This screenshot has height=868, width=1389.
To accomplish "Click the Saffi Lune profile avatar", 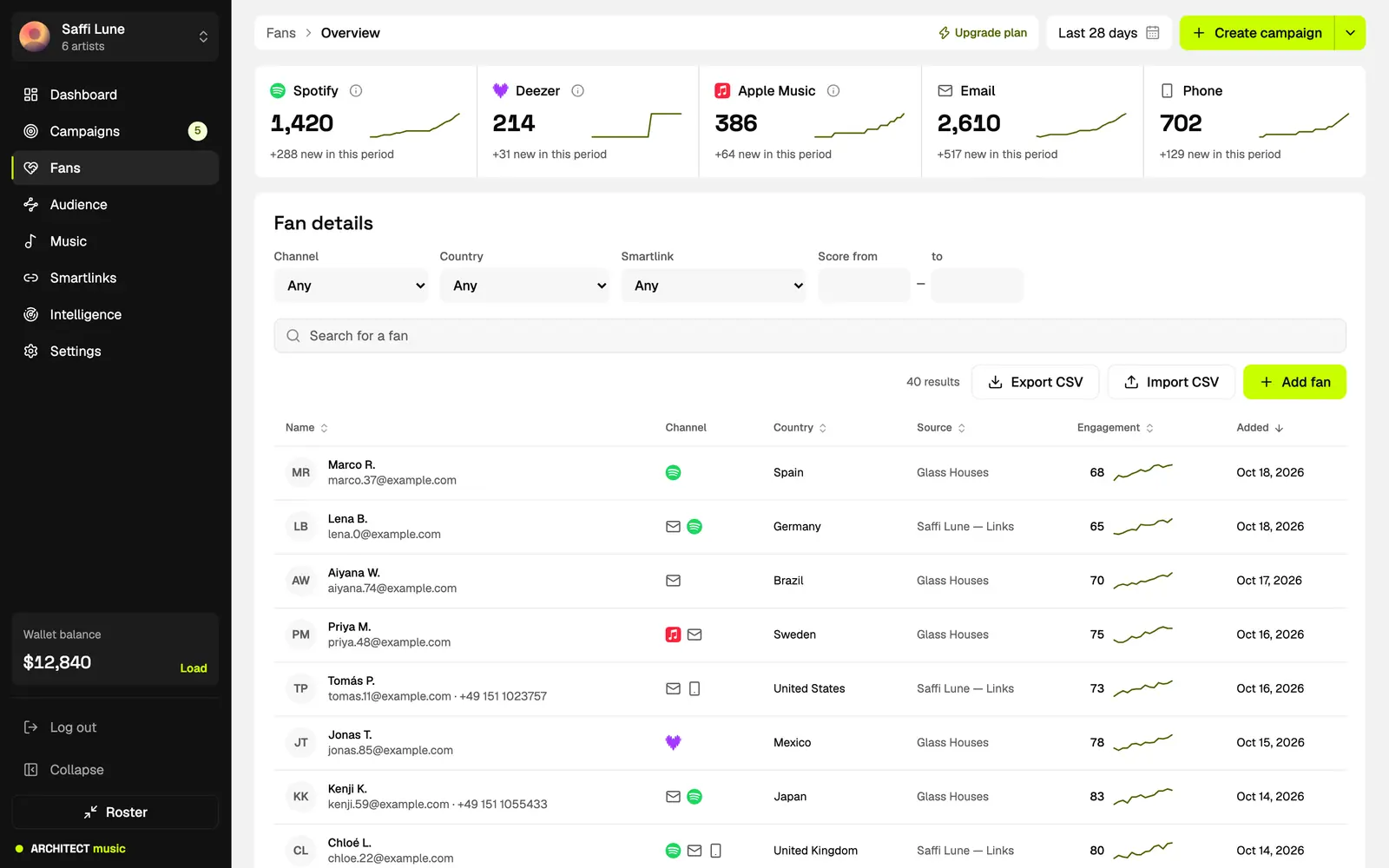I will pyautogui.click(x=35, y=36).
